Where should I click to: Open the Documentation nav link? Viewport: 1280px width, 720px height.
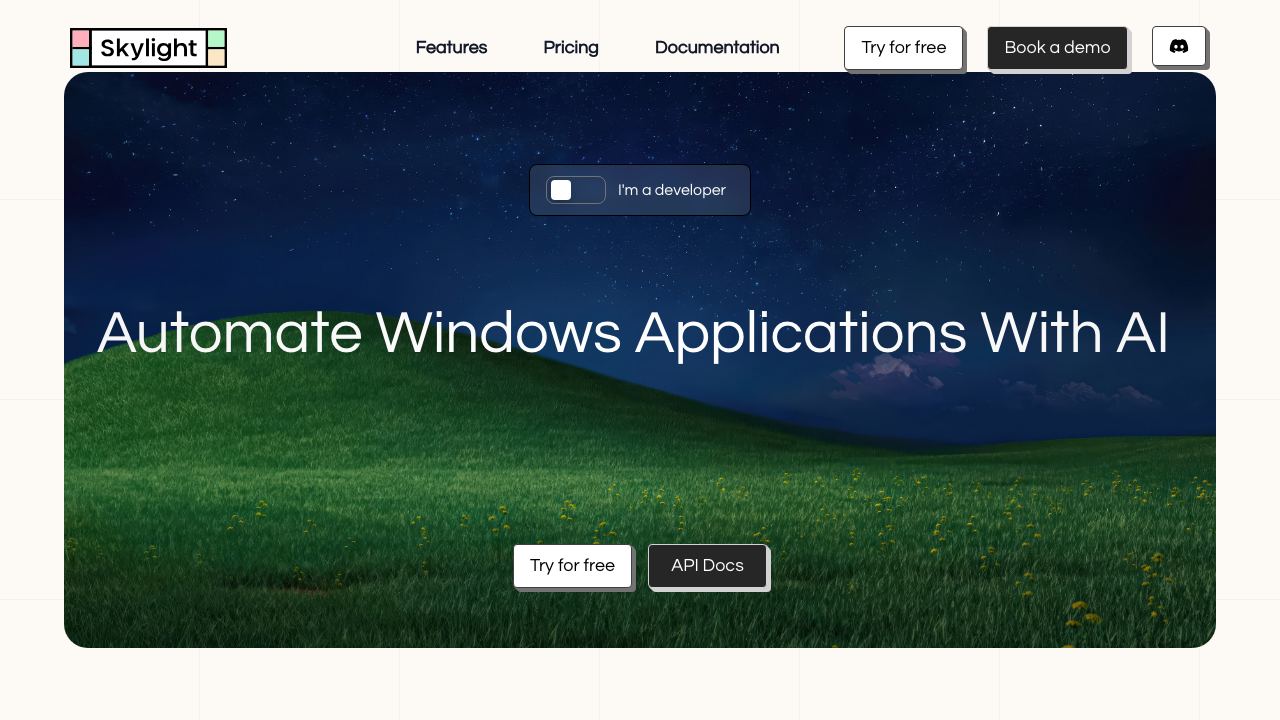(717, 47)
